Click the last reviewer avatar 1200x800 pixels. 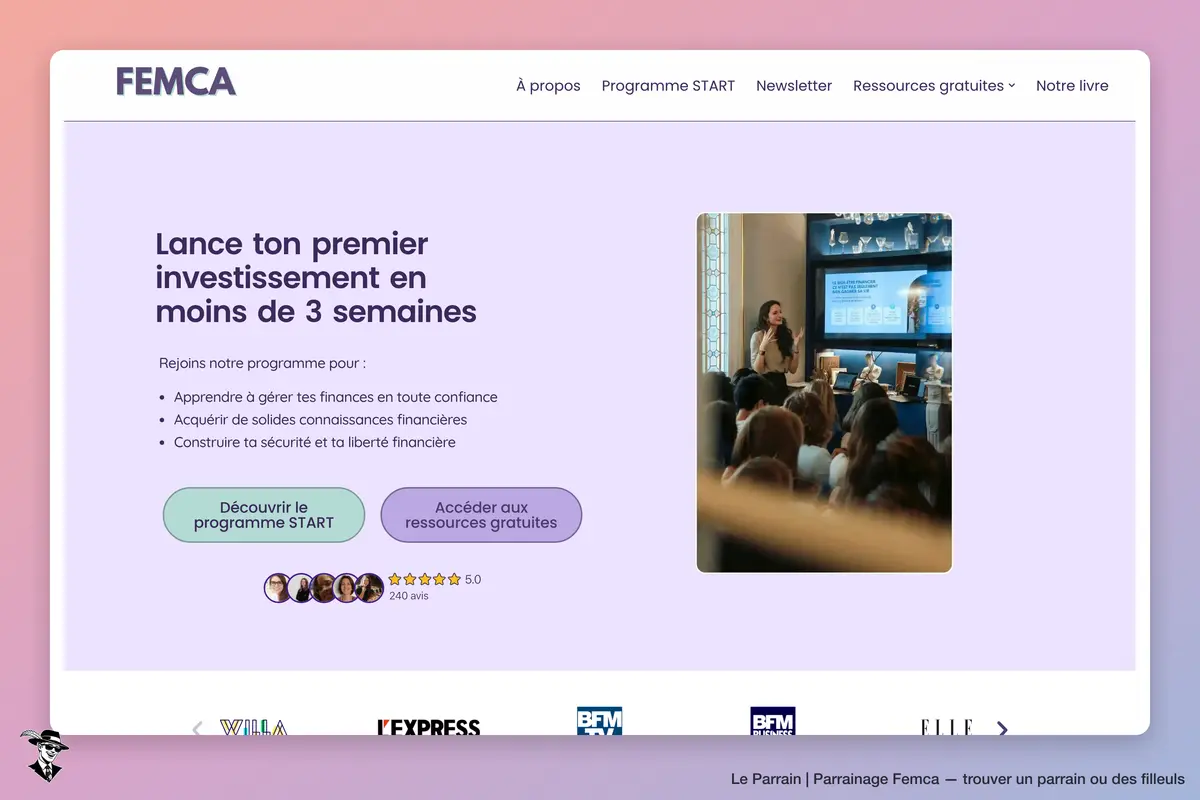coord(370,588)
